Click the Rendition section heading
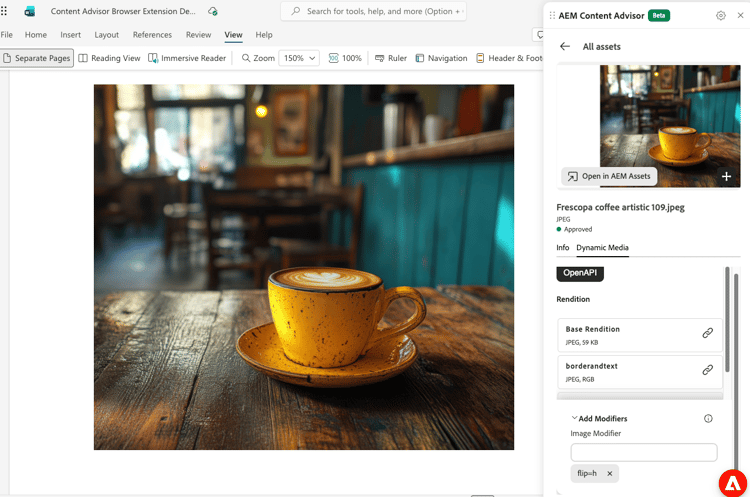The height and width of the screenshot is (497, 750). tap(573, 299)
